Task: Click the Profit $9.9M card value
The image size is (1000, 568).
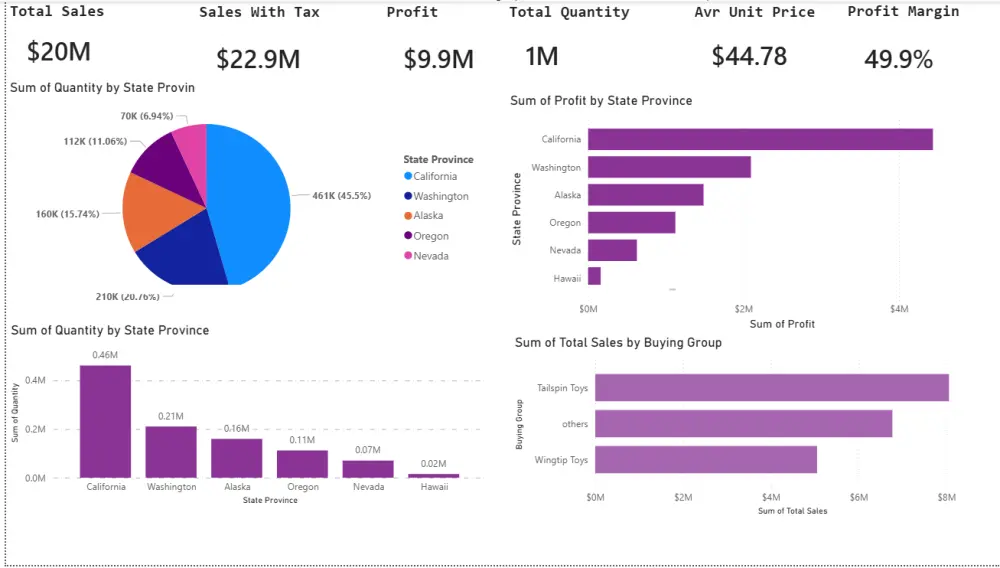Action: pos(438,59)
